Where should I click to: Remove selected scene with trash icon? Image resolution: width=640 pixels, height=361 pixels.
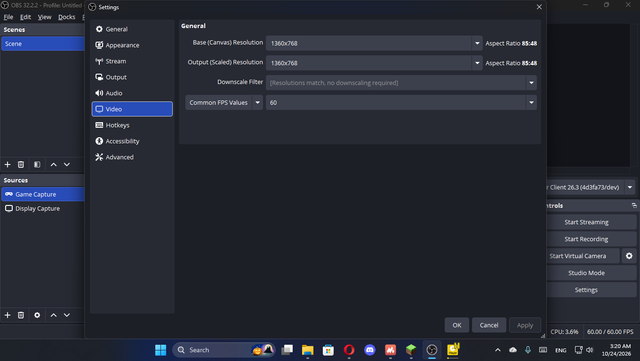[21, 164]
